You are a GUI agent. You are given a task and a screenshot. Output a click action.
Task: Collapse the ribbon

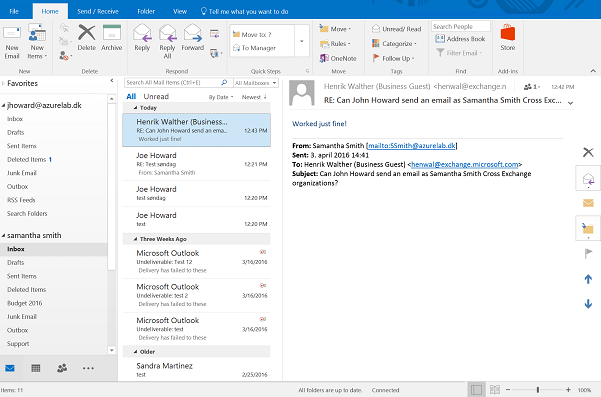click(593, 71)
